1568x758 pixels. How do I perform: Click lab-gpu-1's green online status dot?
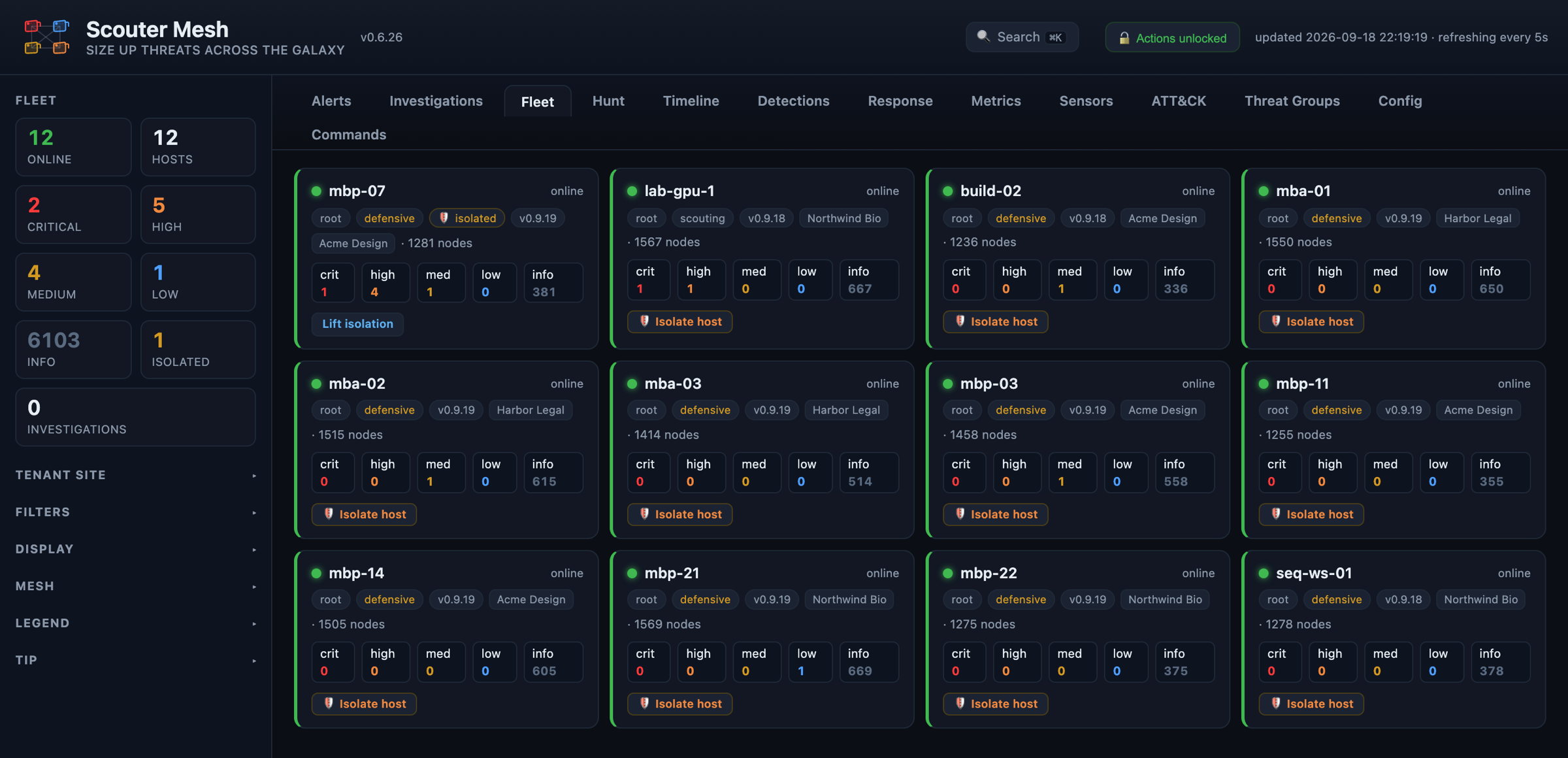point(632,191)
